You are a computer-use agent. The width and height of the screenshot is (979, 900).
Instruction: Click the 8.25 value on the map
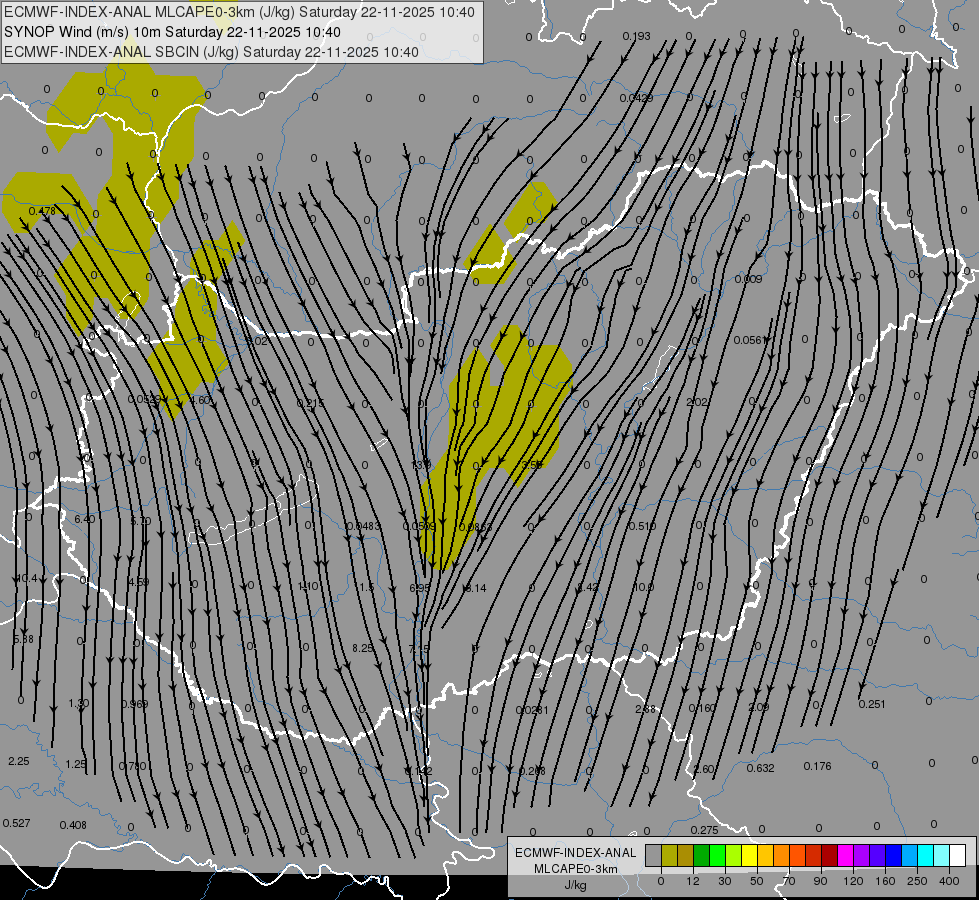(x=363, y=648)
